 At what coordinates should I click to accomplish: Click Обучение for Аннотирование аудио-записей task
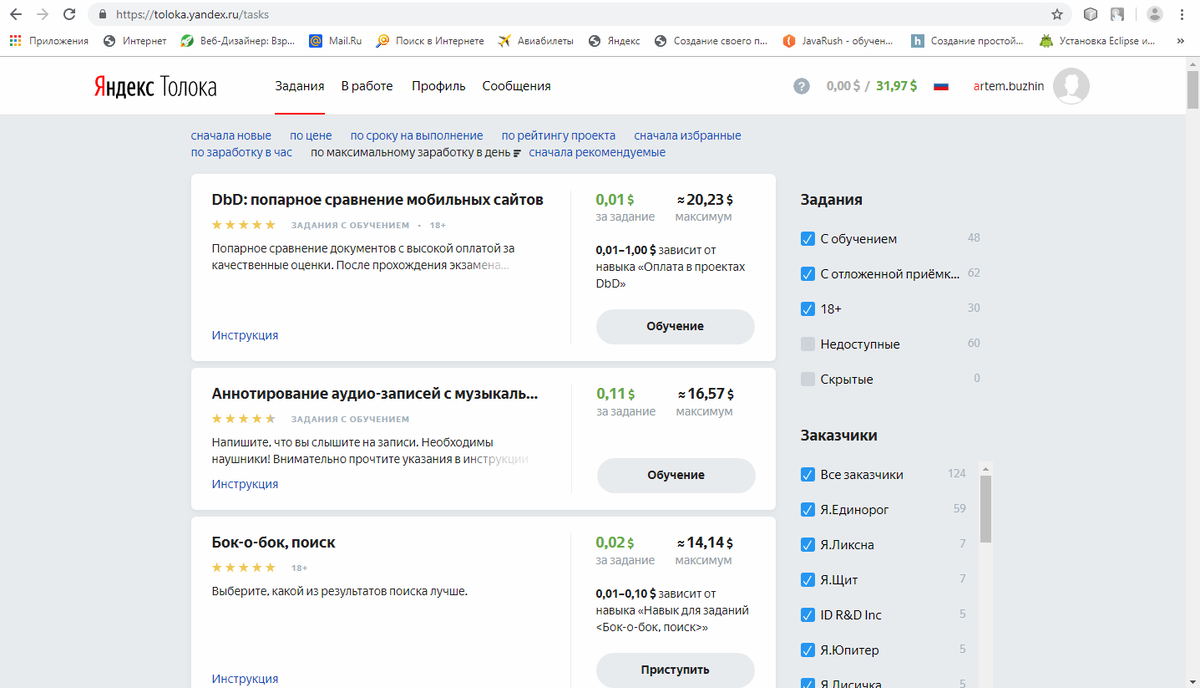click(675, 475)
